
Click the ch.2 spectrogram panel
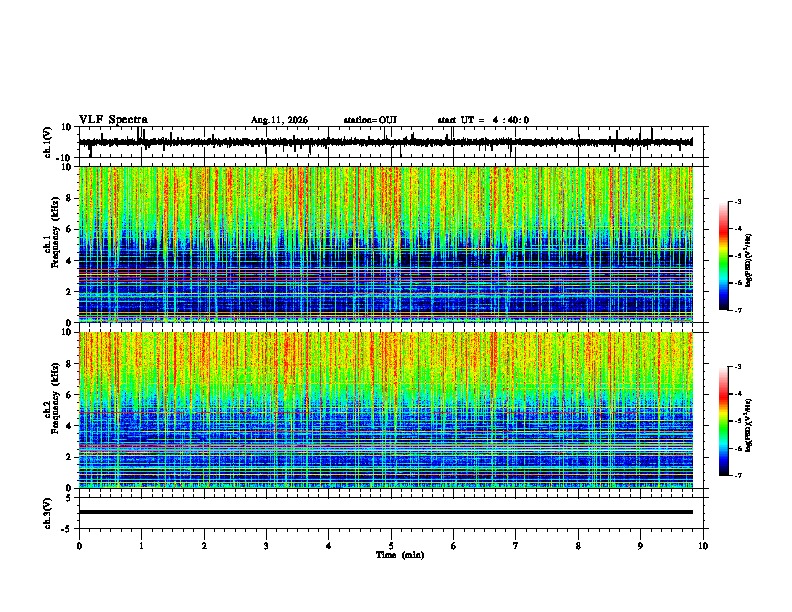[386, 410]
